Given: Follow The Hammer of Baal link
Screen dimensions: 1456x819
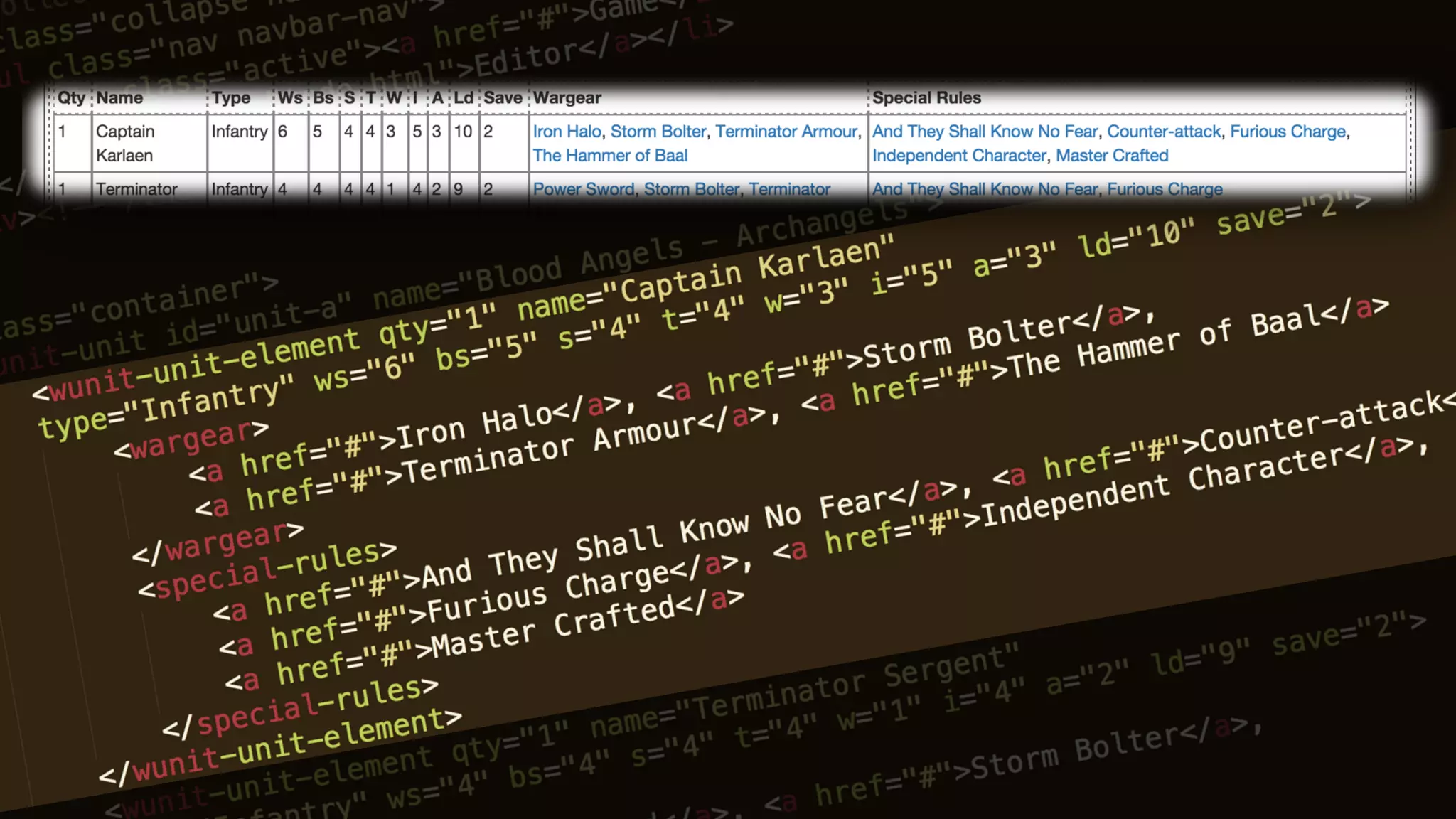Looking at the screenshot, I should (610, 156).
